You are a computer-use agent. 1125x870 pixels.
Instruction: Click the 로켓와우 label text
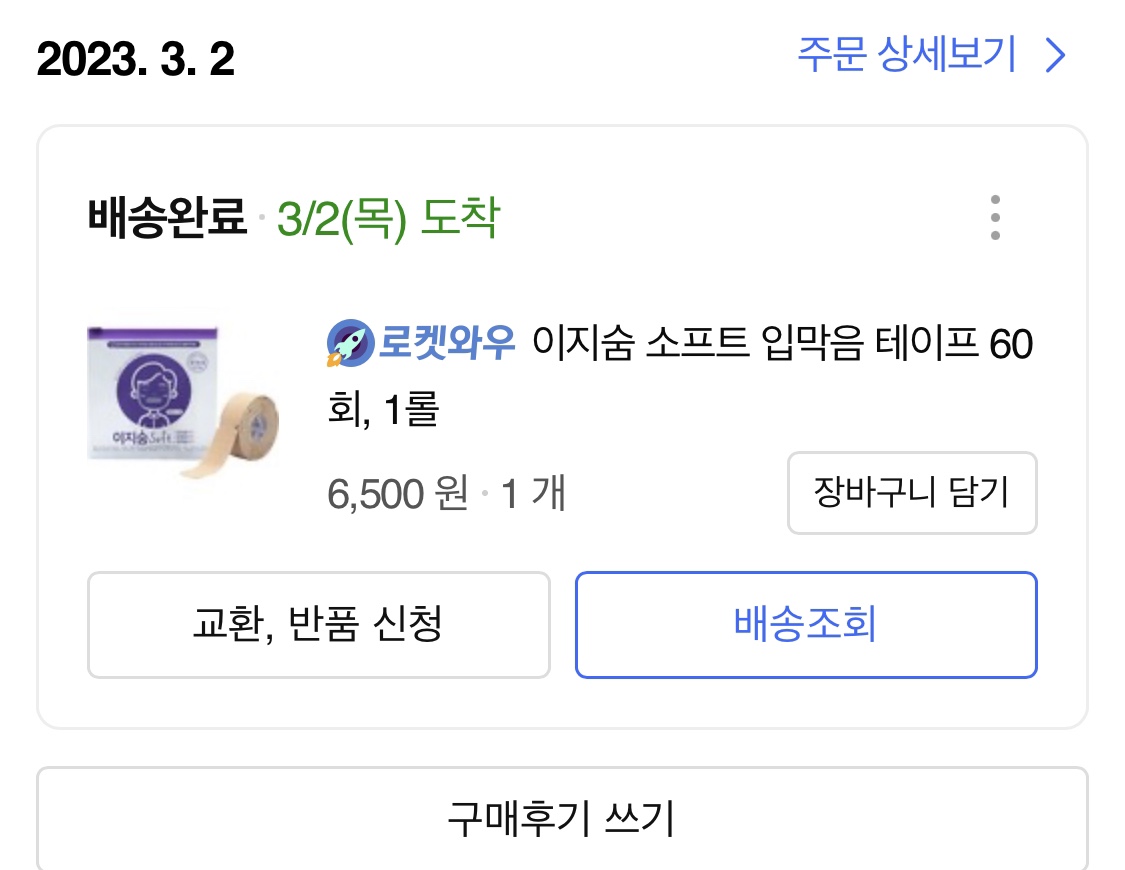[447, 345]
